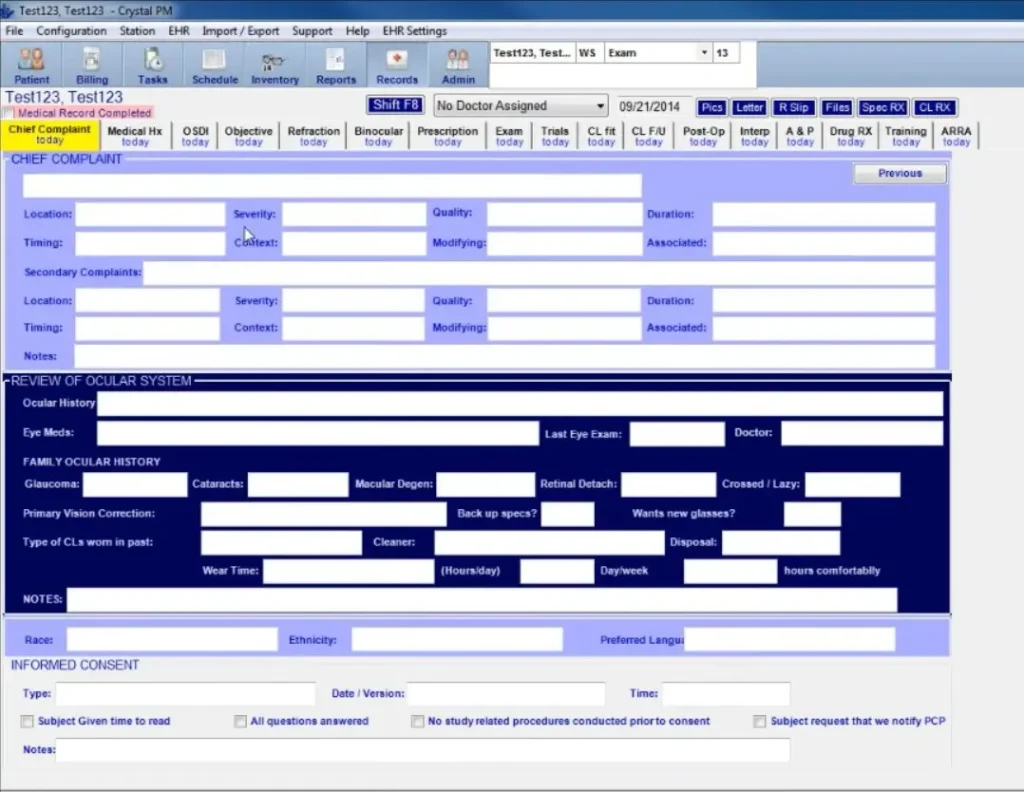Screen dimensions: 1024x792
Task: Click the Ocular History input field
Action: pos(520,403)
